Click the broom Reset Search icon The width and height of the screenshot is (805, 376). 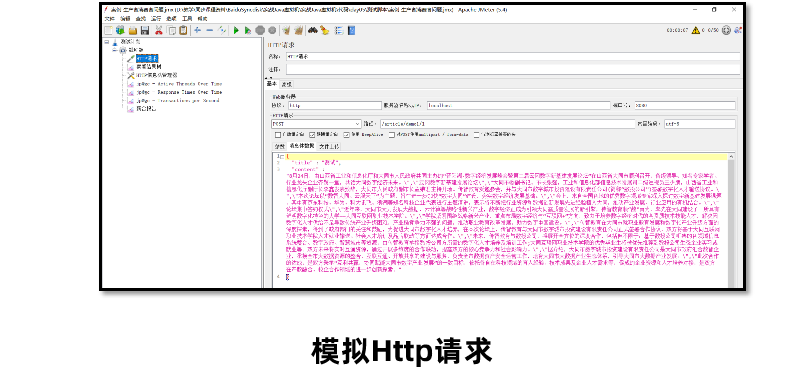(324, 30)
